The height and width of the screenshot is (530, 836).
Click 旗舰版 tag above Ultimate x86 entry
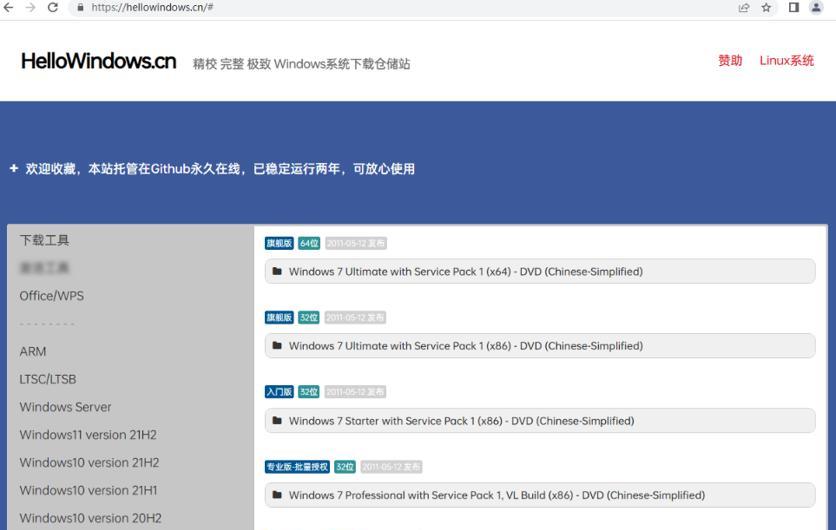279,317
